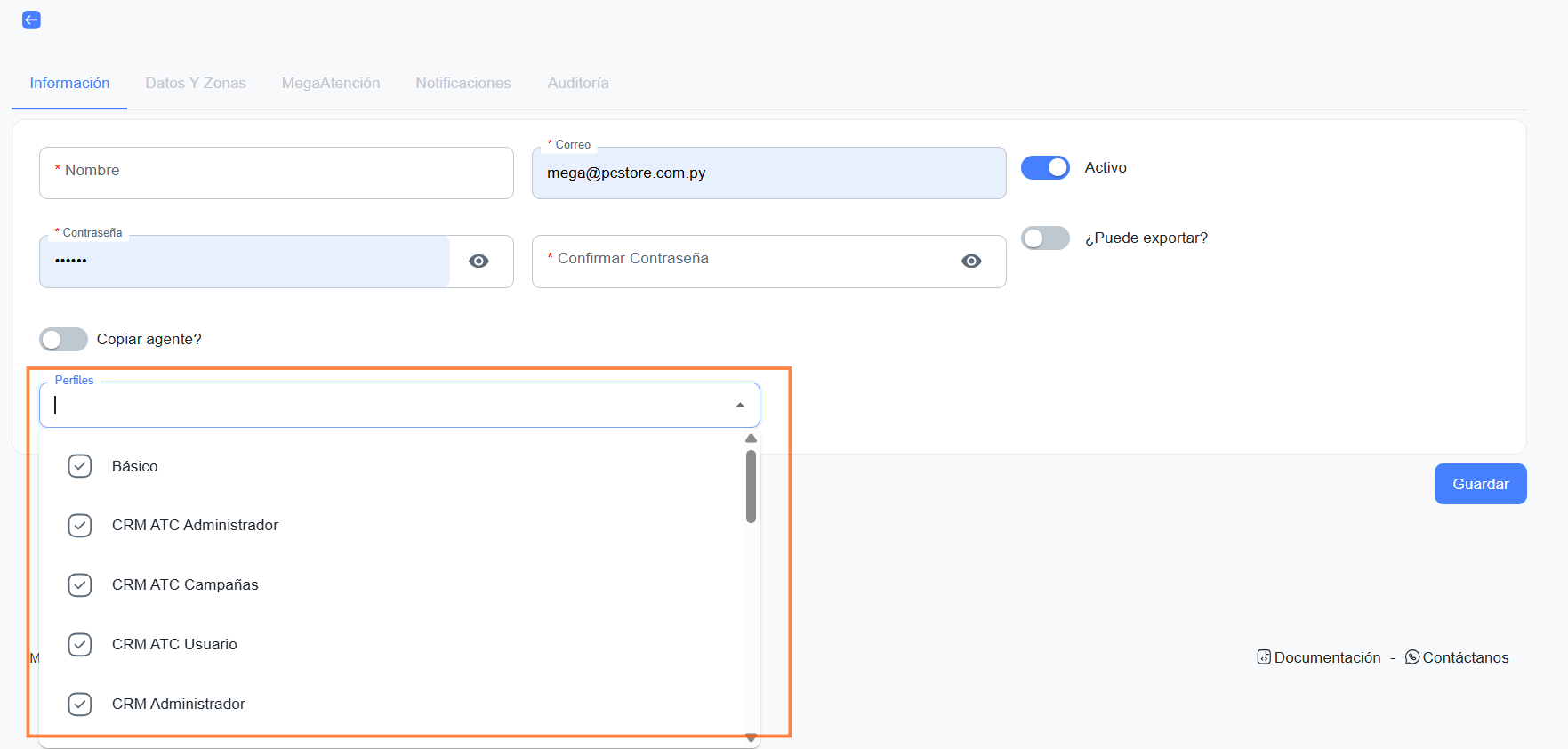Choose CRM Administrador option in list

click(x=178, y=704)
